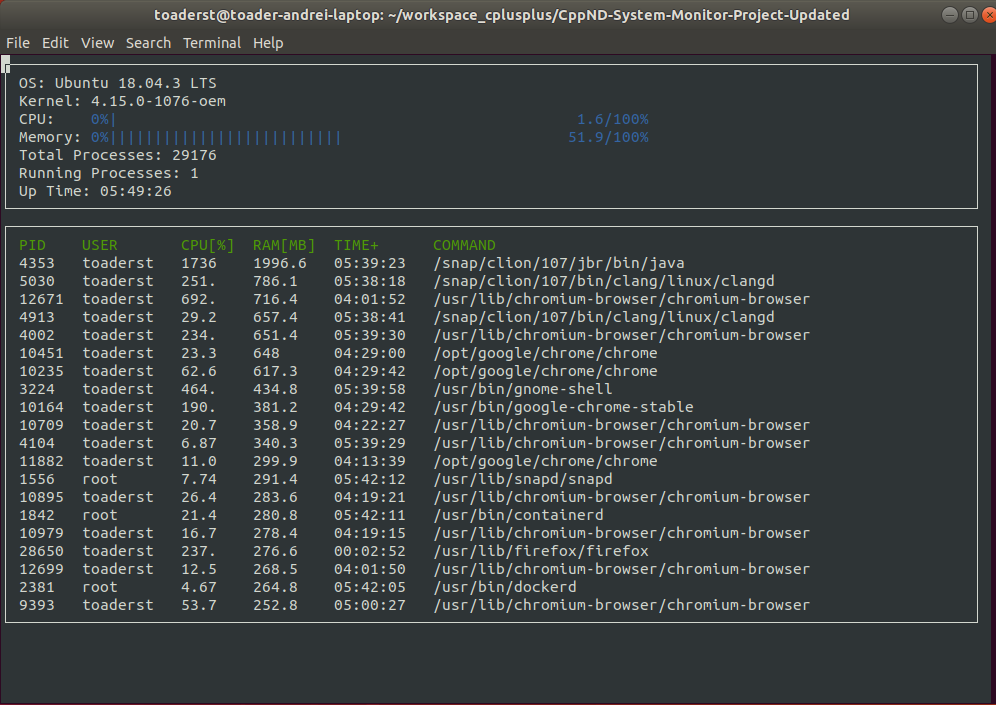
Task: Click the PID column header
Action: point(32,245)
